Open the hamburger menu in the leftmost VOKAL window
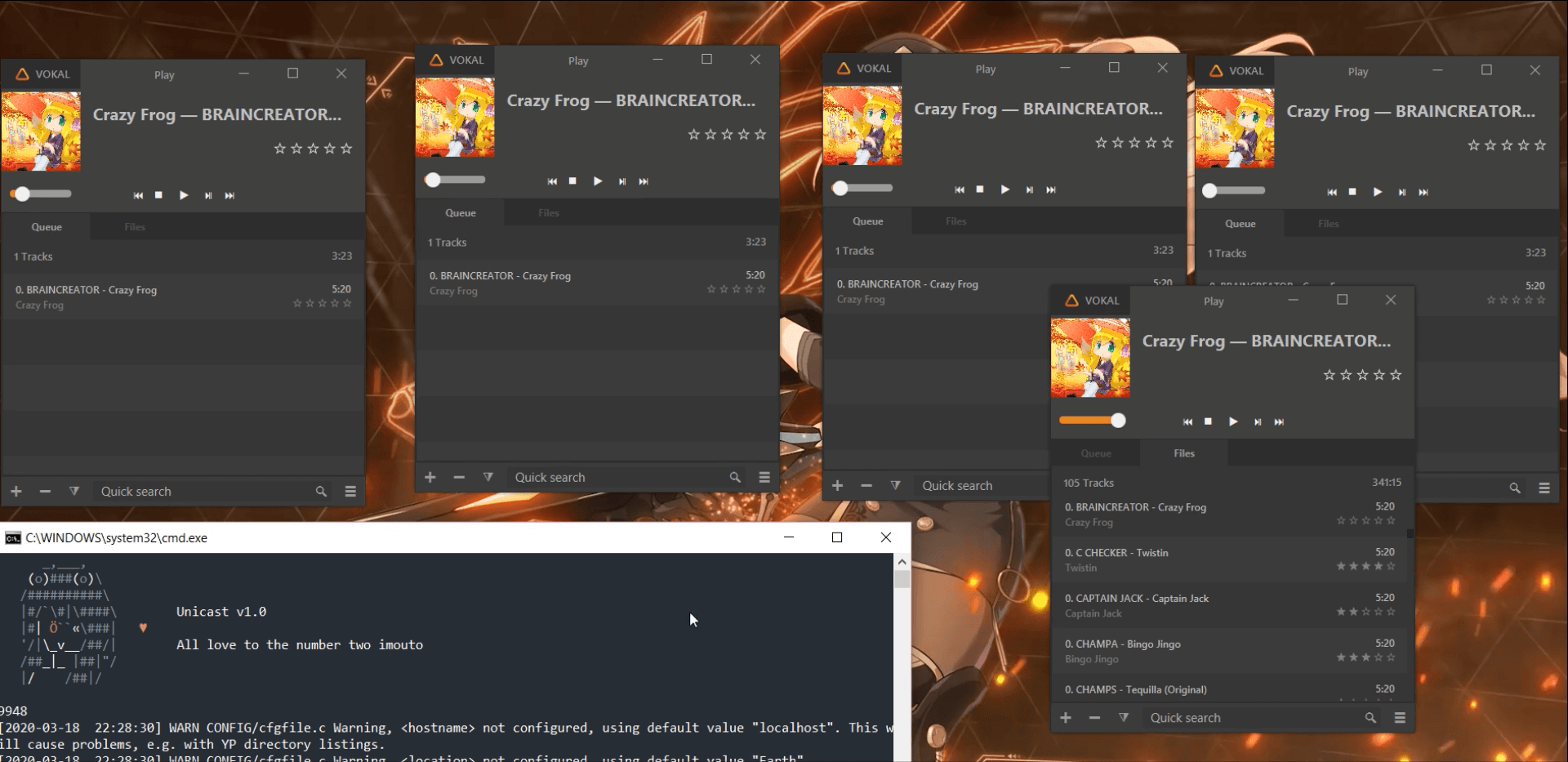This screenshot has height=762, width=1568. [350, 492]
